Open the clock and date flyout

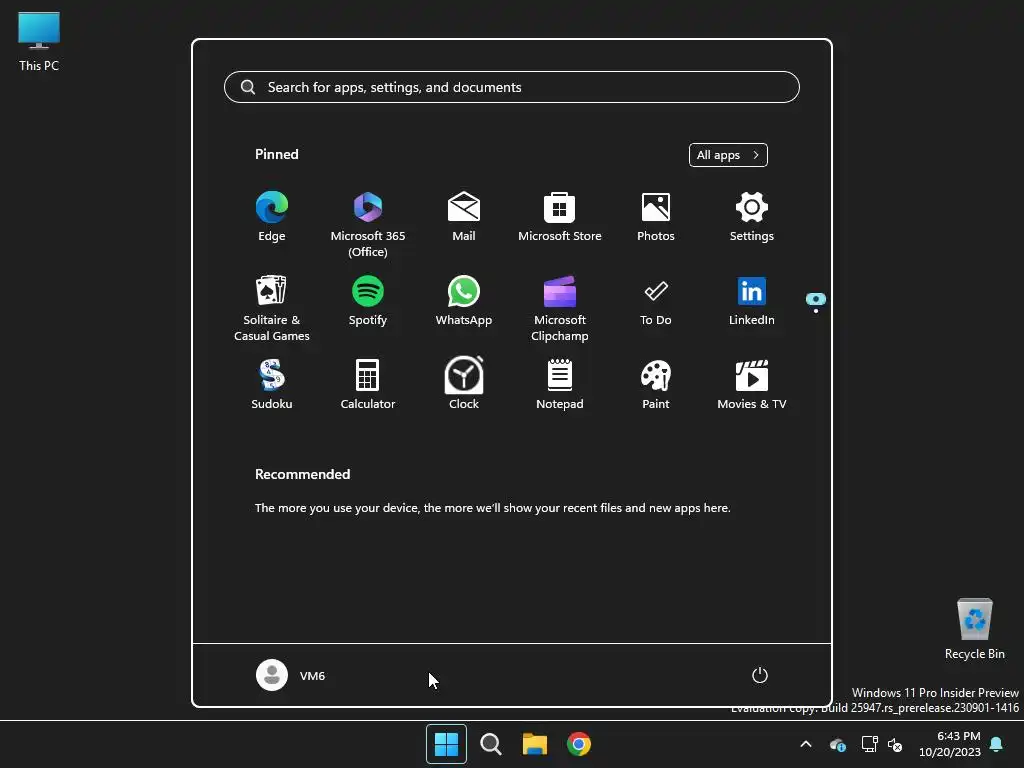[950, 744]
